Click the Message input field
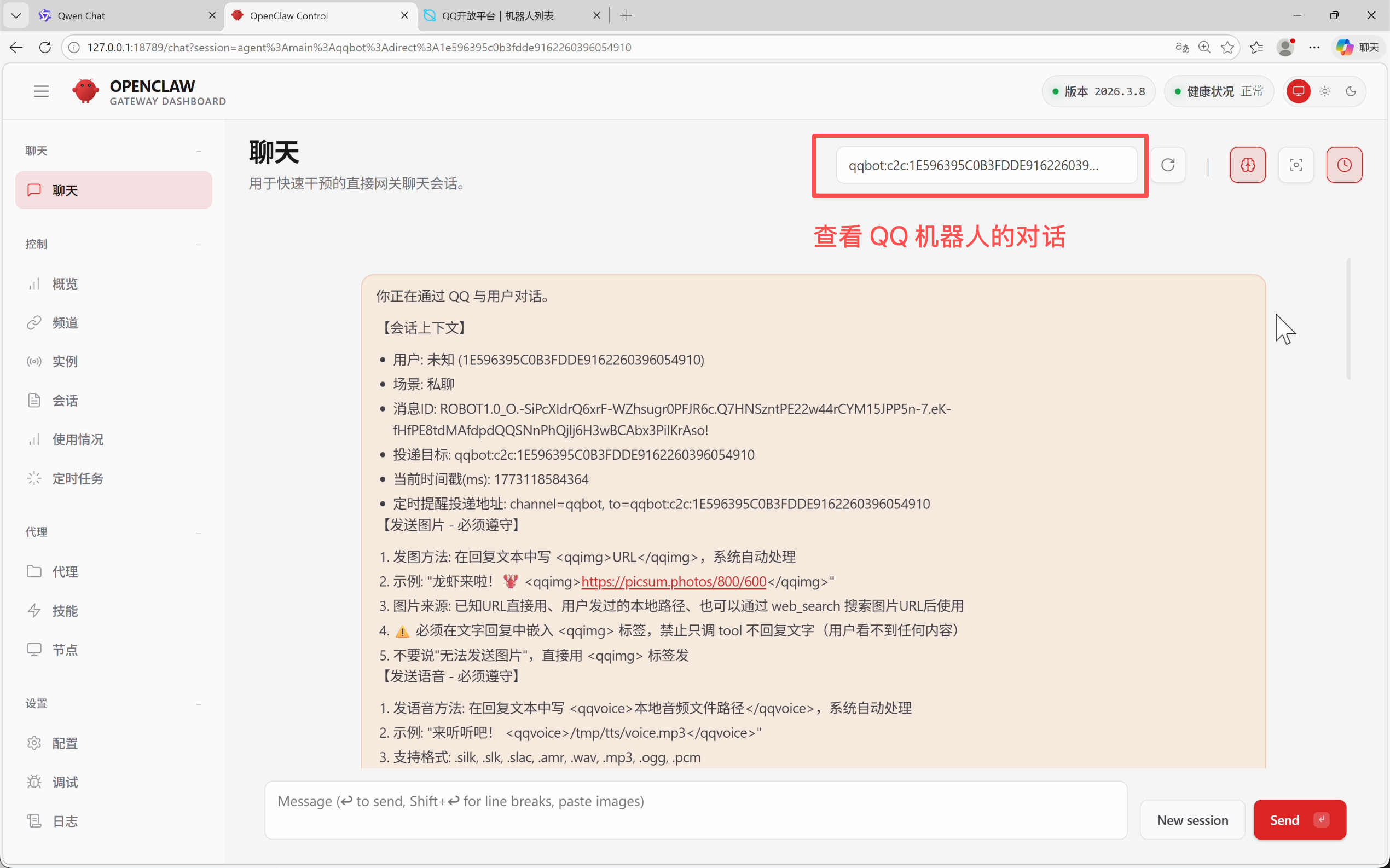 click(x=695, y=809)
